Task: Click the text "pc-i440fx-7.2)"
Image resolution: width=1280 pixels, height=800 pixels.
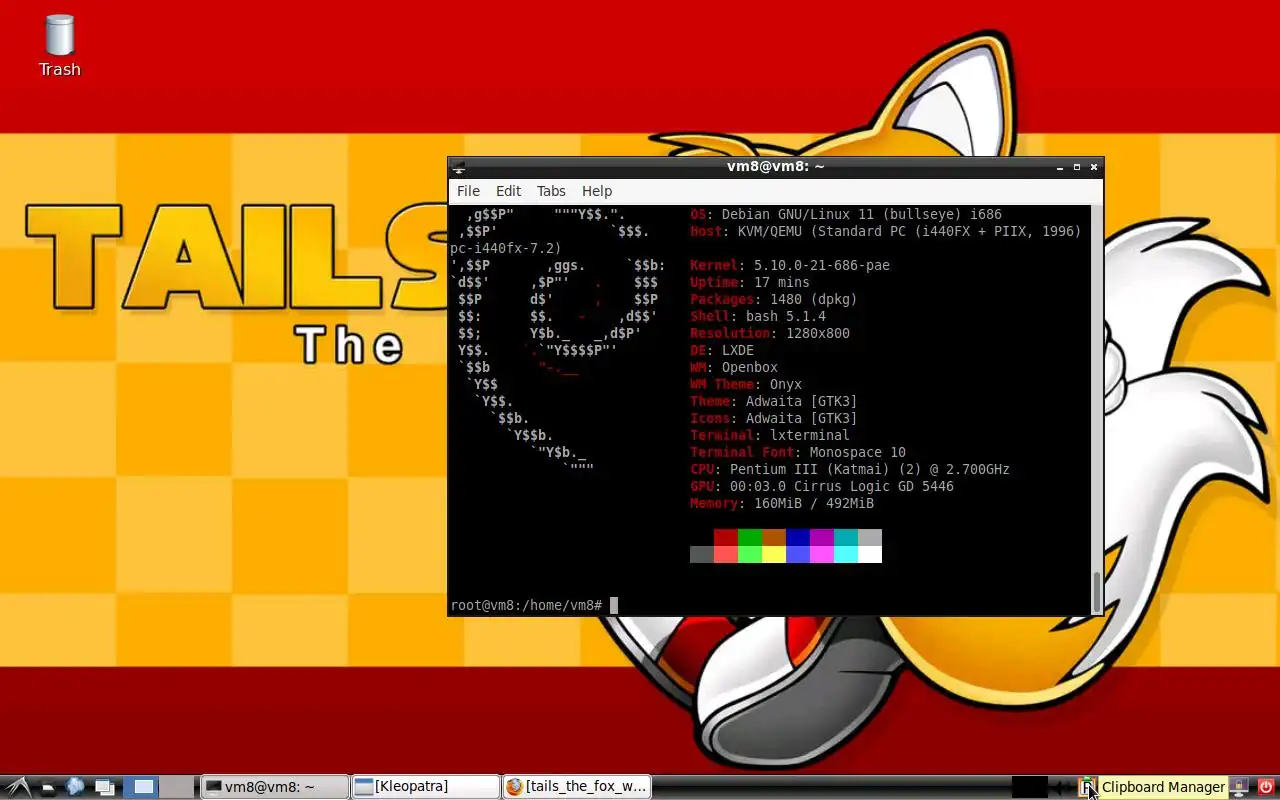Action: click(506, 248)
